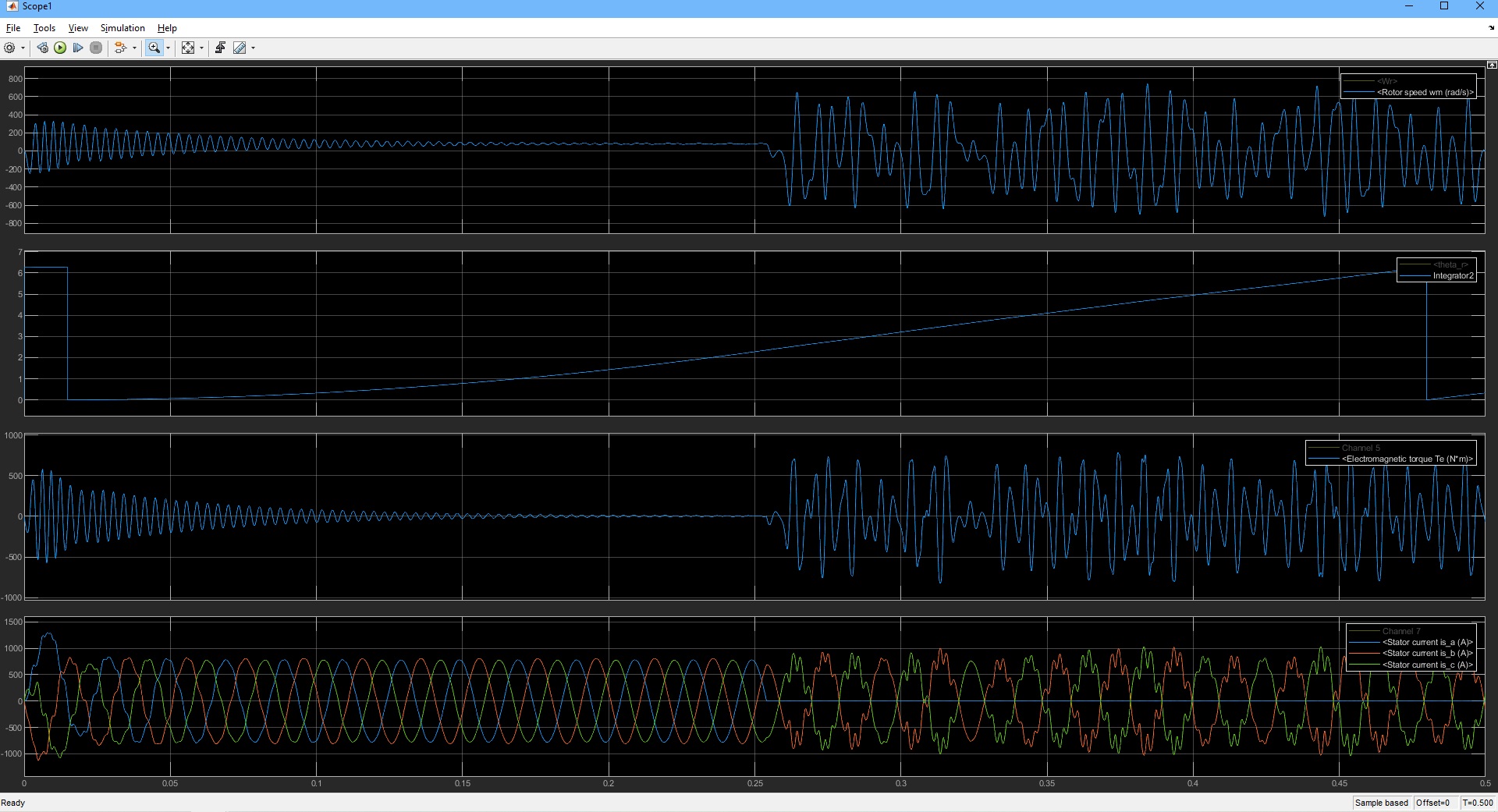Screen dimensions: 1498x812
Task: Open Scope configuration properties gear icon
Action: 9,48
